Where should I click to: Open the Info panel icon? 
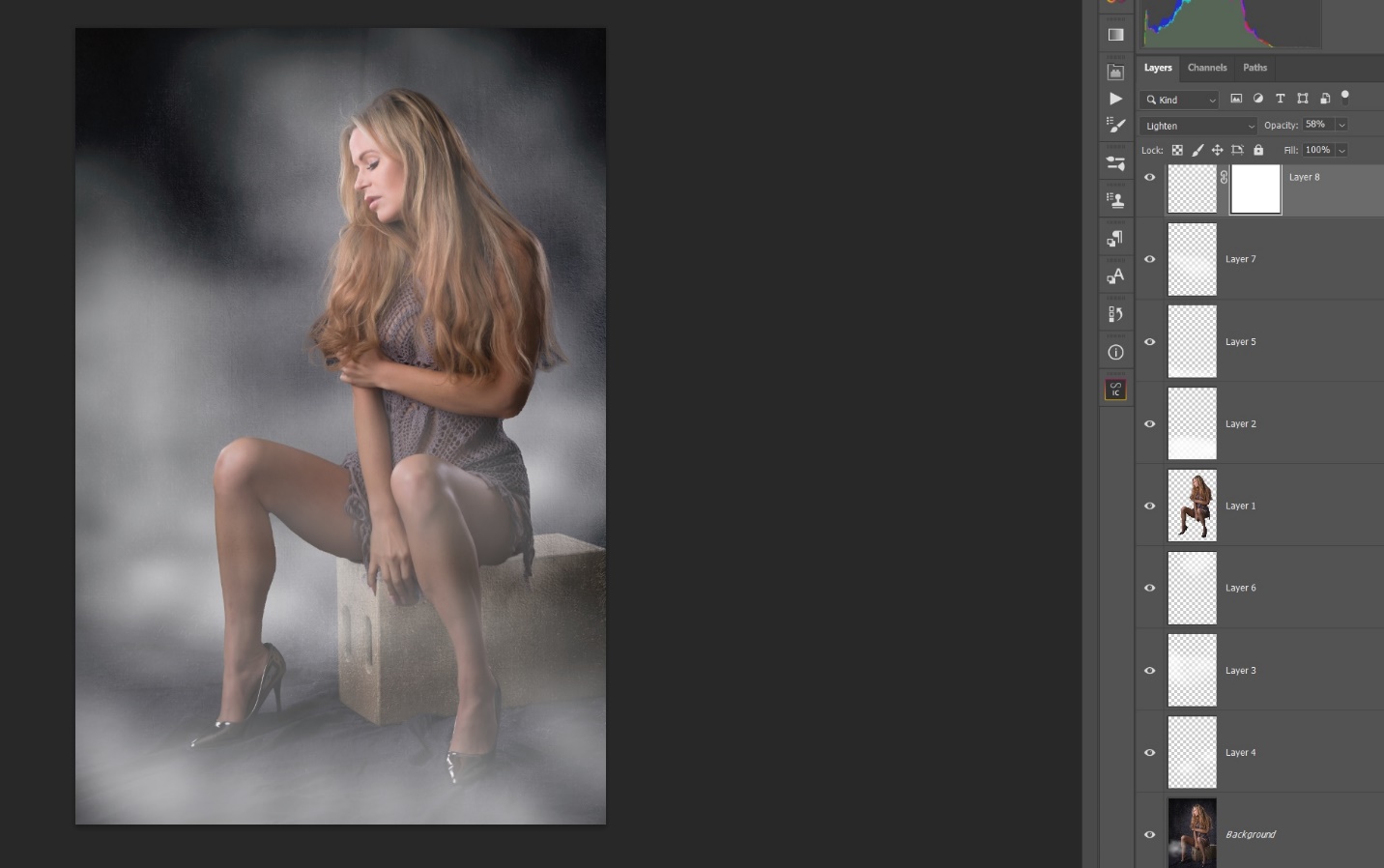1115,352
